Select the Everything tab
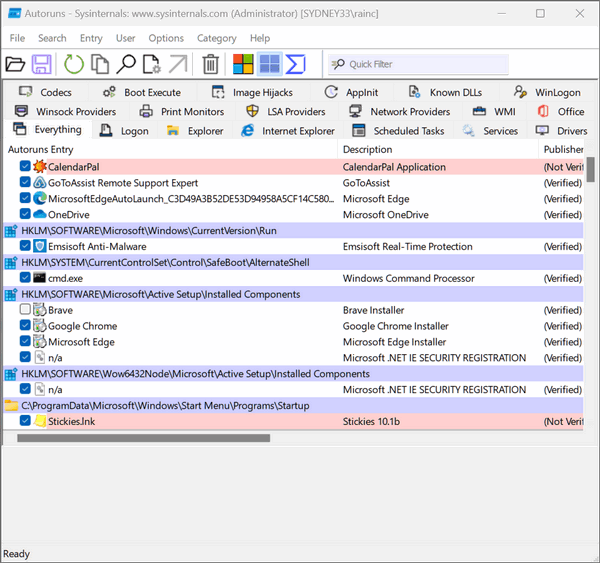Screen dimensions: 600x563 [x=47, y=130]
